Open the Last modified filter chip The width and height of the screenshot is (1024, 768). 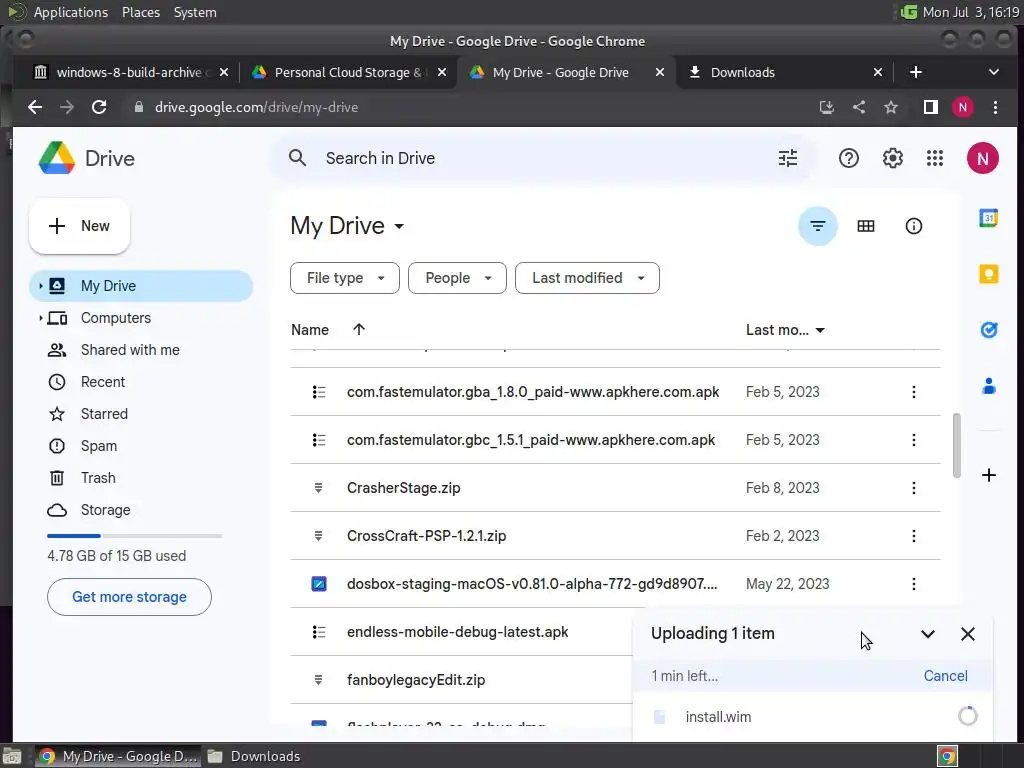[587, 278]
